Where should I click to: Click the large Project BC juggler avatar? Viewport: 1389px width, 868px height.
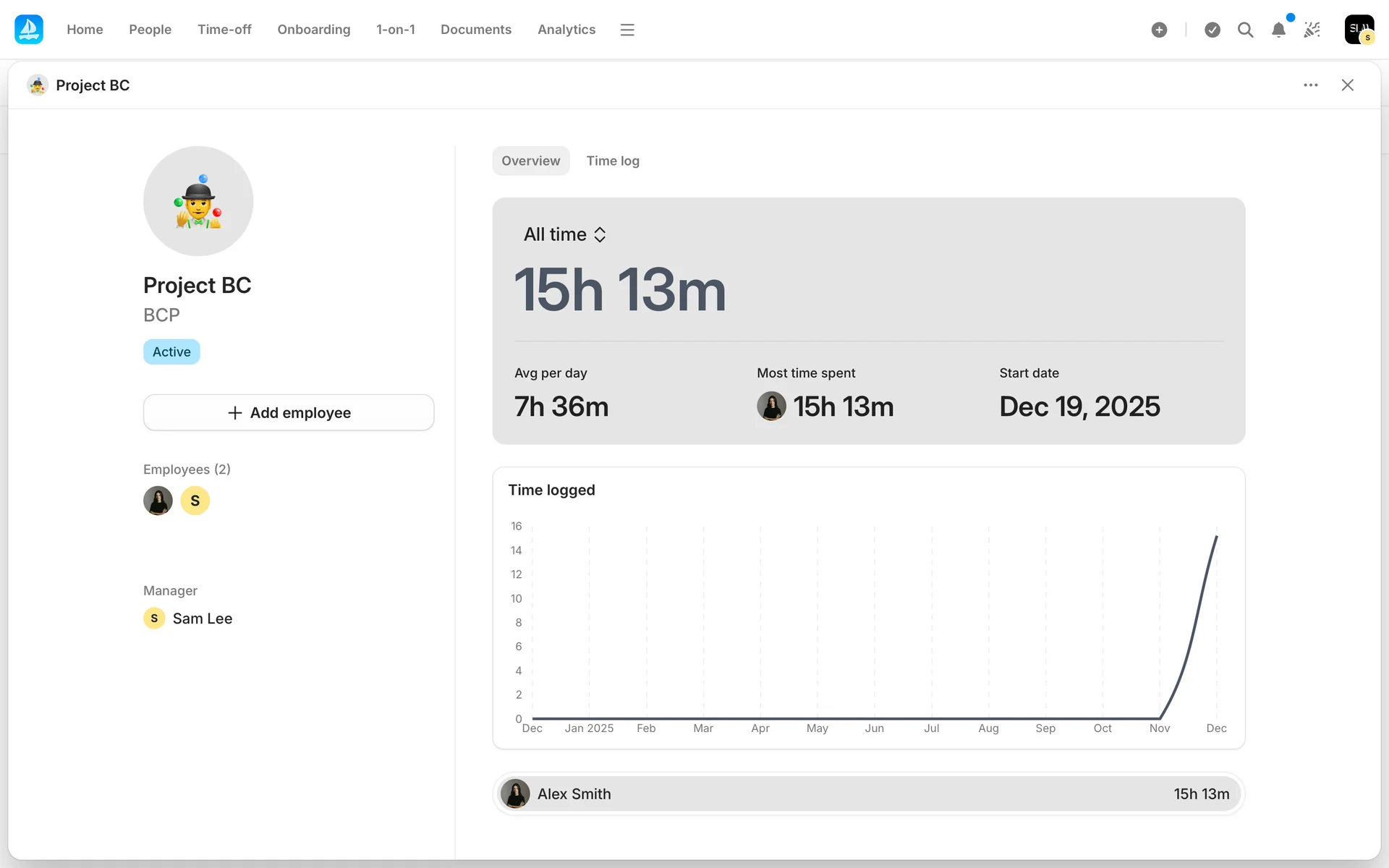(x=198, y=201)
